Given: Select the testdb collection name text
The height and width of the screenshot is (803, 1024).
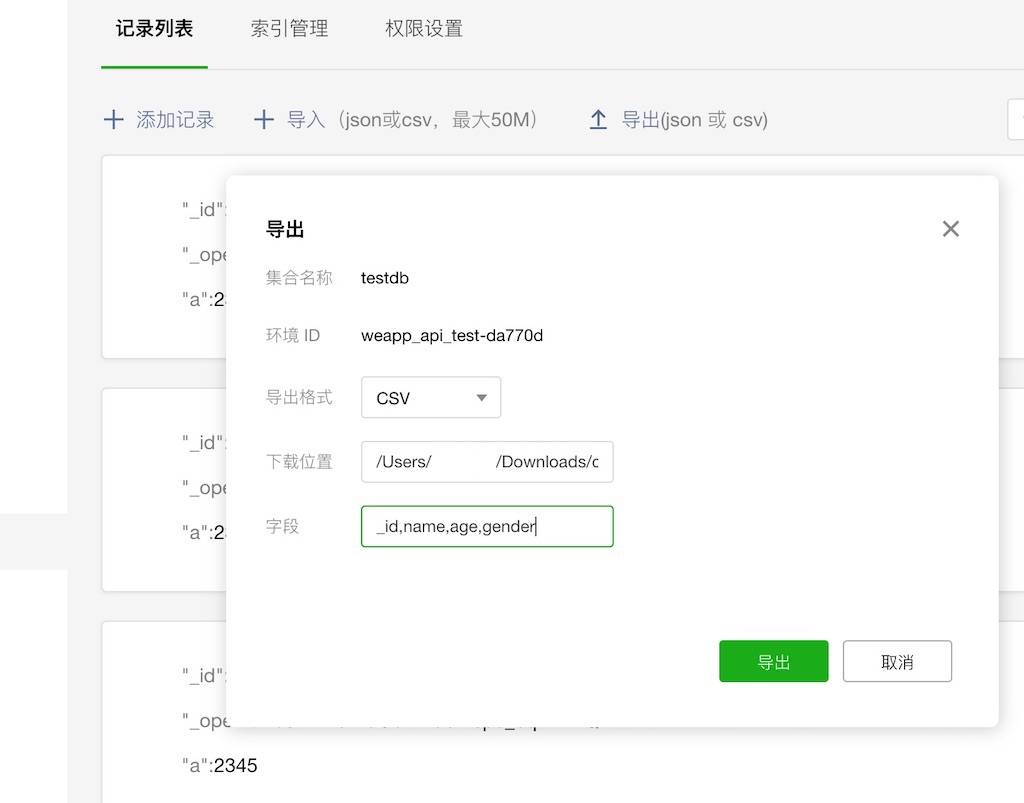Looking at the screenshot, I should [385, 278].
